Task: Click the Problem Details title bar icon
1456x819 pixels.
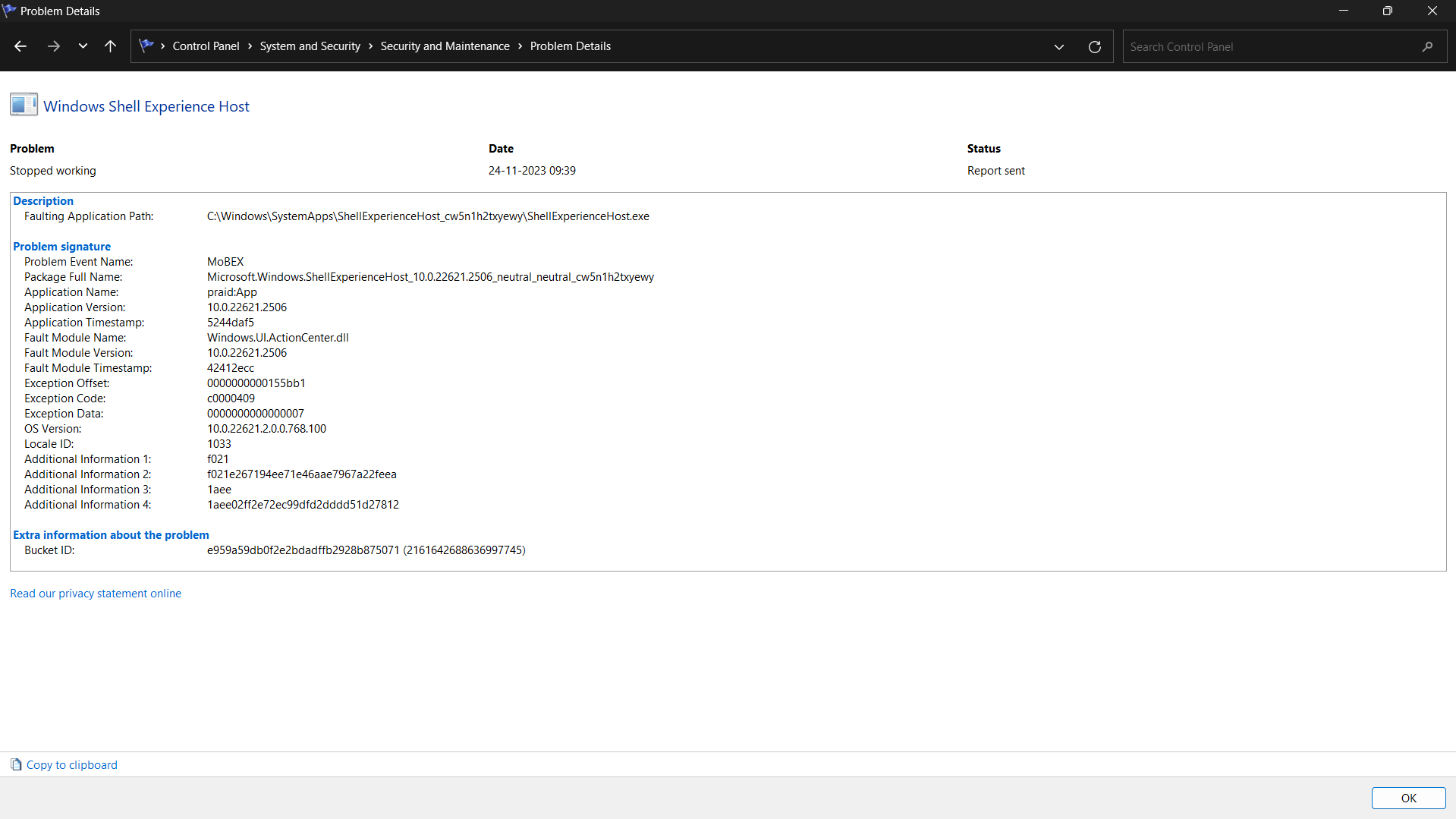Action: tap(9, 11)
